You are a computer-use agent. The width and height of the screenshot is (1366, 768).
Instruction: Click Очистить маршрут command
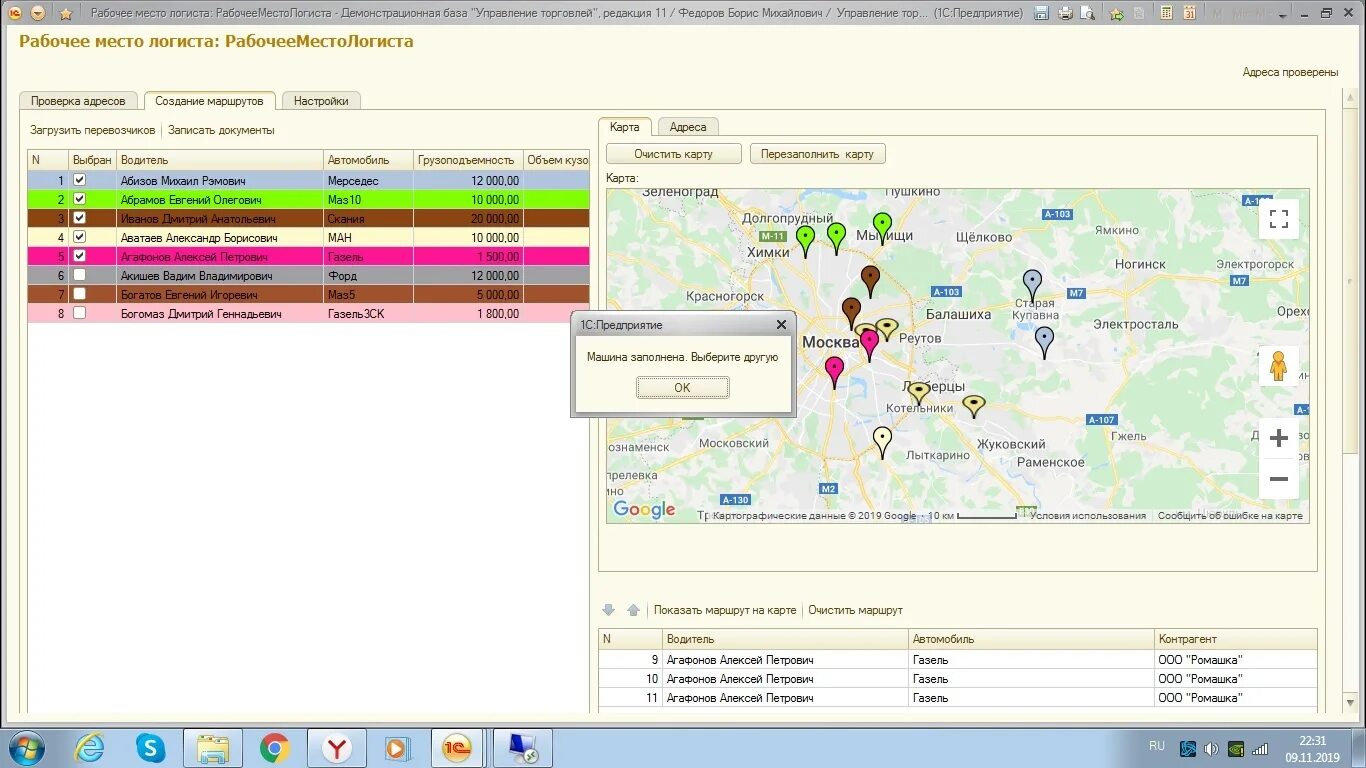[x=855, y=610]
